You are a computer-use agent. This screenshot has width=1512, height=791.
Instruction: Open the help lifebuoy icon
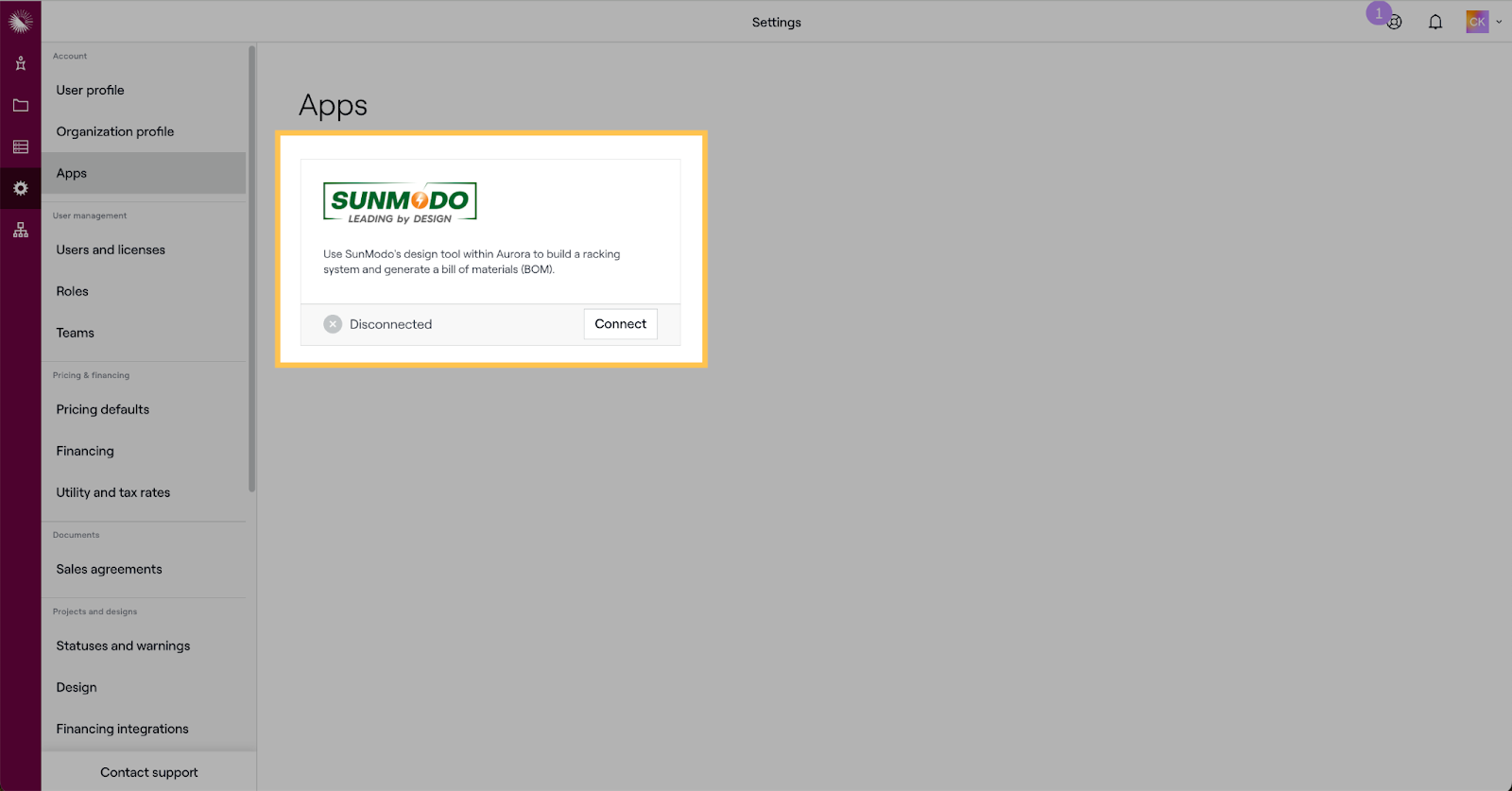pyautogui.click(x=1394, y=22)
